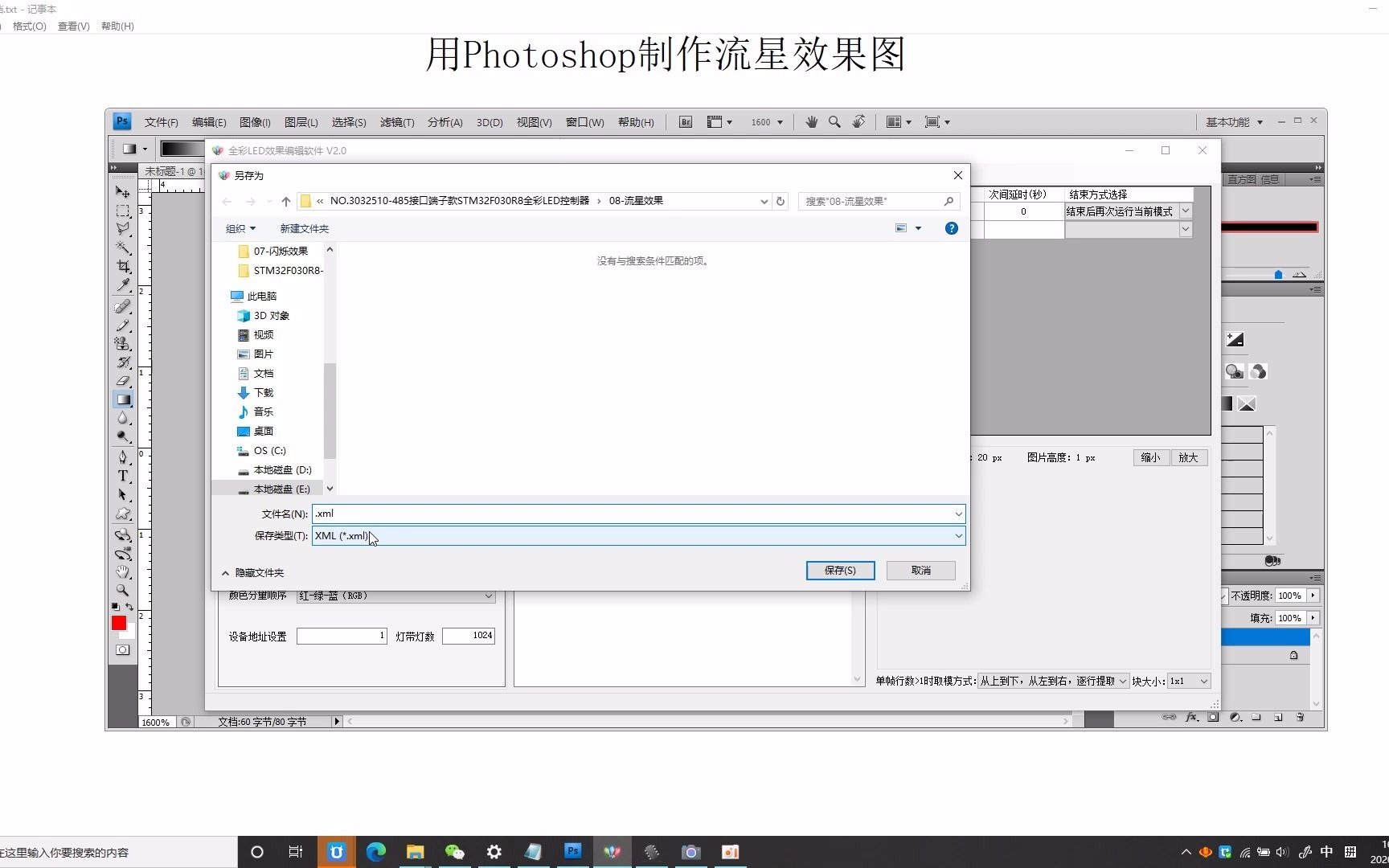Click the create new layer icon
The image size is (1389, 868).
click(1278, 717)
